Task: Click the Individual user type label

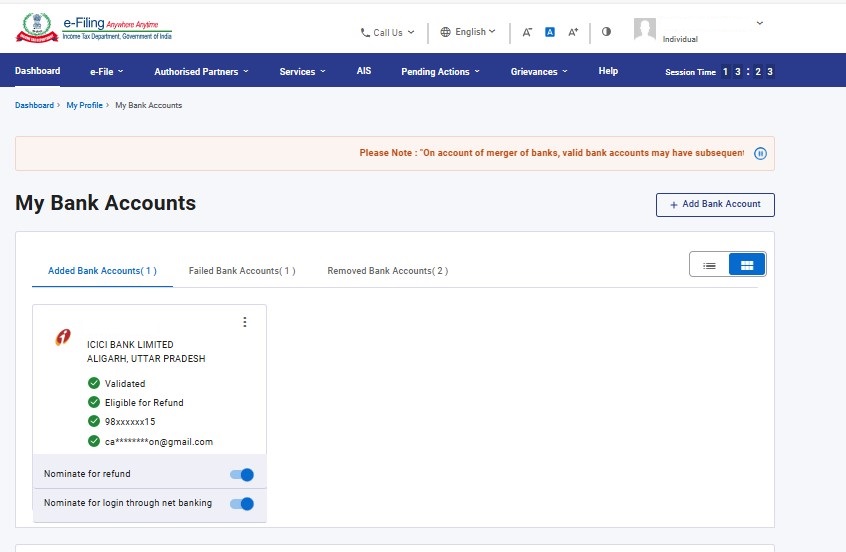Action: [680, 39]
